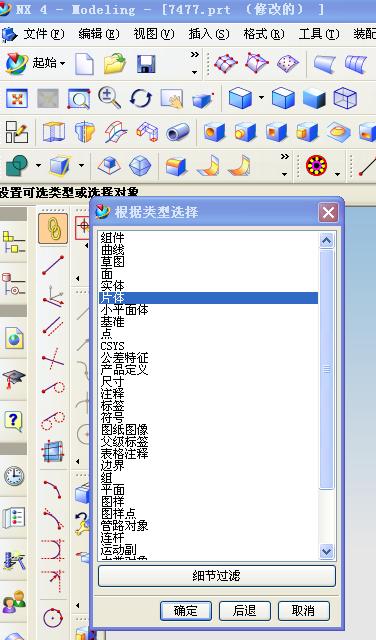Image resolution: width=376 pixels, height=640 pixels.
Task: Select 小平面体 in the type list
Action: 208,310
